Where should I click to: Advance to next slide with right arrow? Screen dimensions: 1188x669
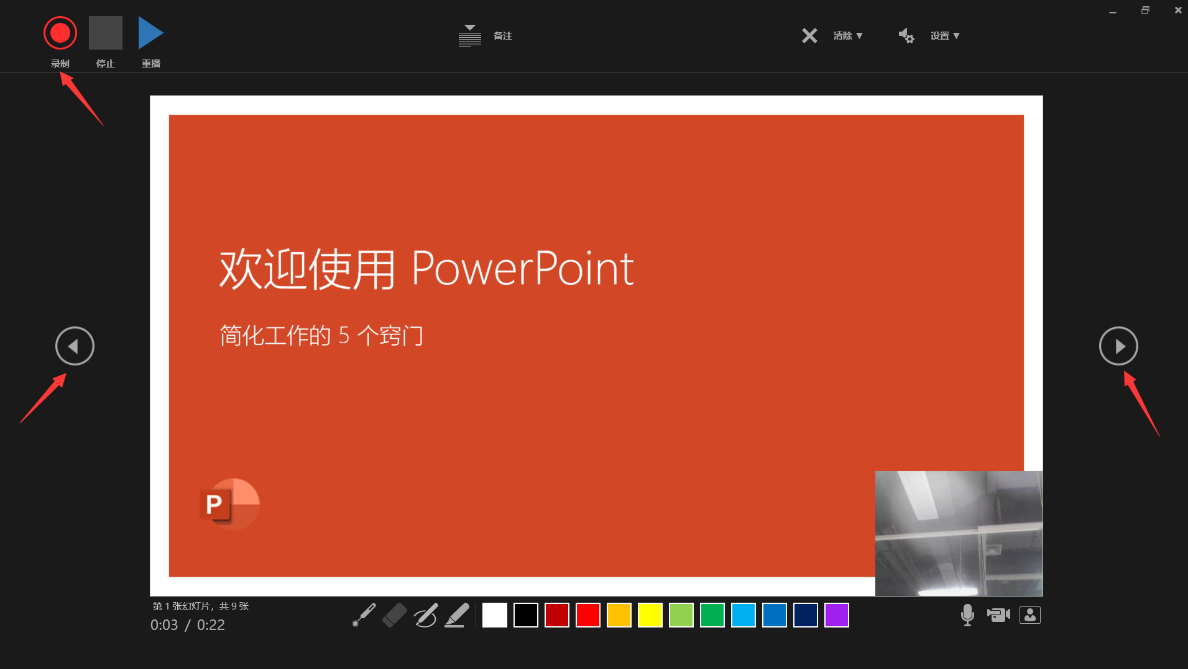click(x=1118, y=346)
